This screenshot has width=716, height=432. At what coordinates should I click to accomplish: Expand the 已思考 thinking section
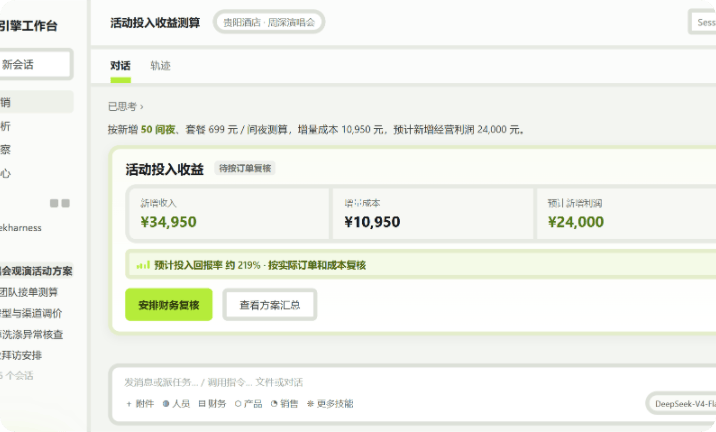[126, 107]
